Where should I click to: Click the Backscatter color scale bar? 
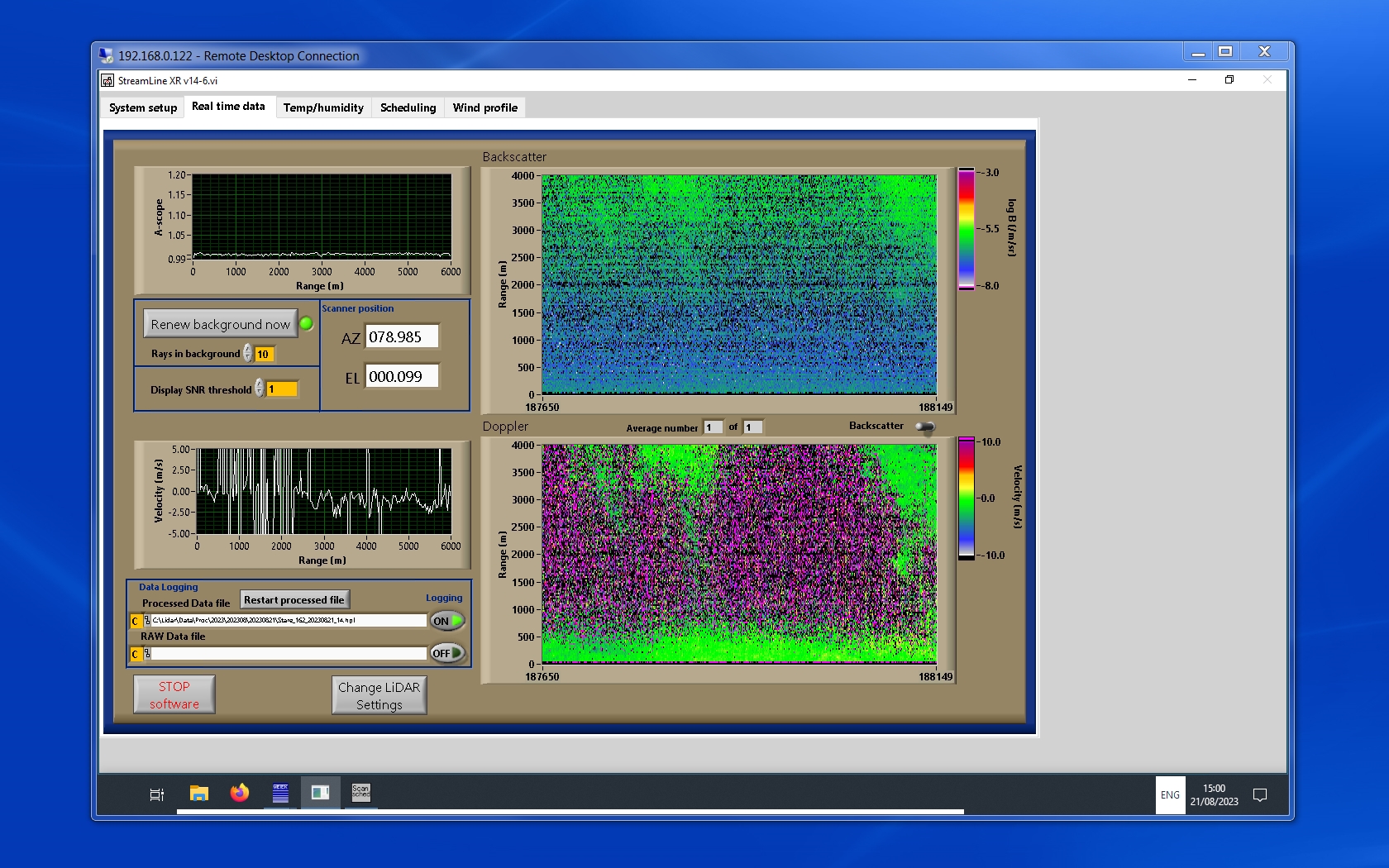coord(966,229)
